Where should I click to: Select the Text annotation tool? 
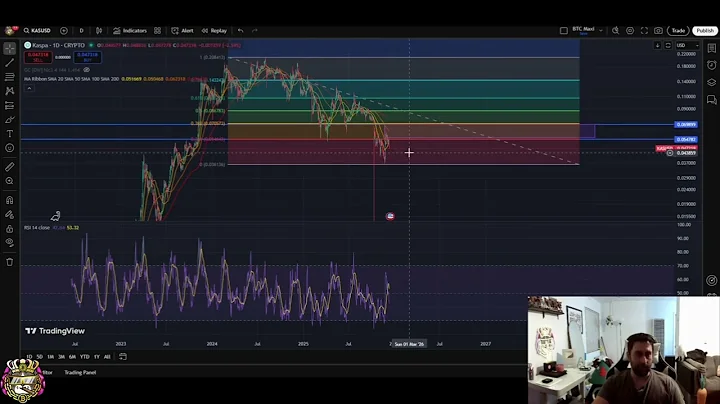[9, 134]
